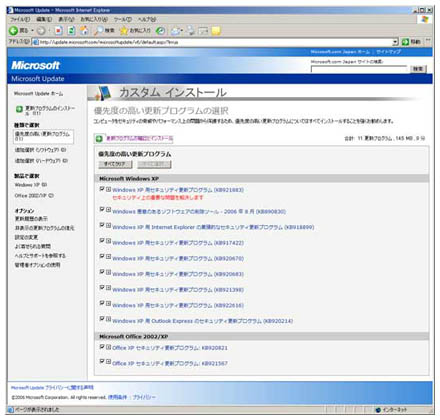Click the yellow folder toolbar icon
The width and height of the screenshot is (440, 420).
click(x=216, y=31)
